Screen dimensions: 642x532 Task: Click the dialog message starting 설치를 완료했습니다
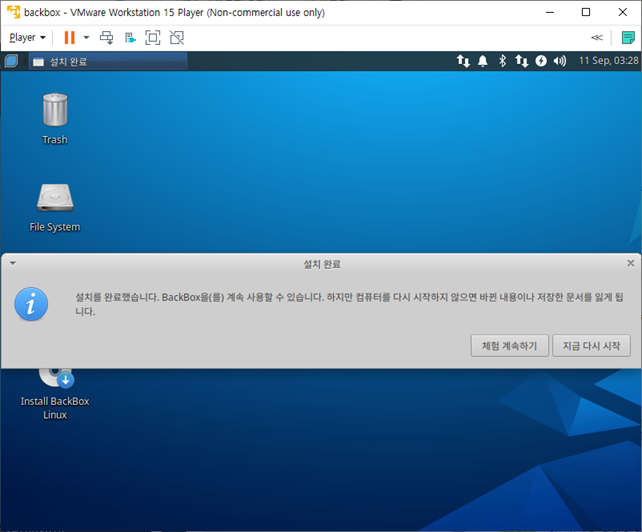pos(349,304)
